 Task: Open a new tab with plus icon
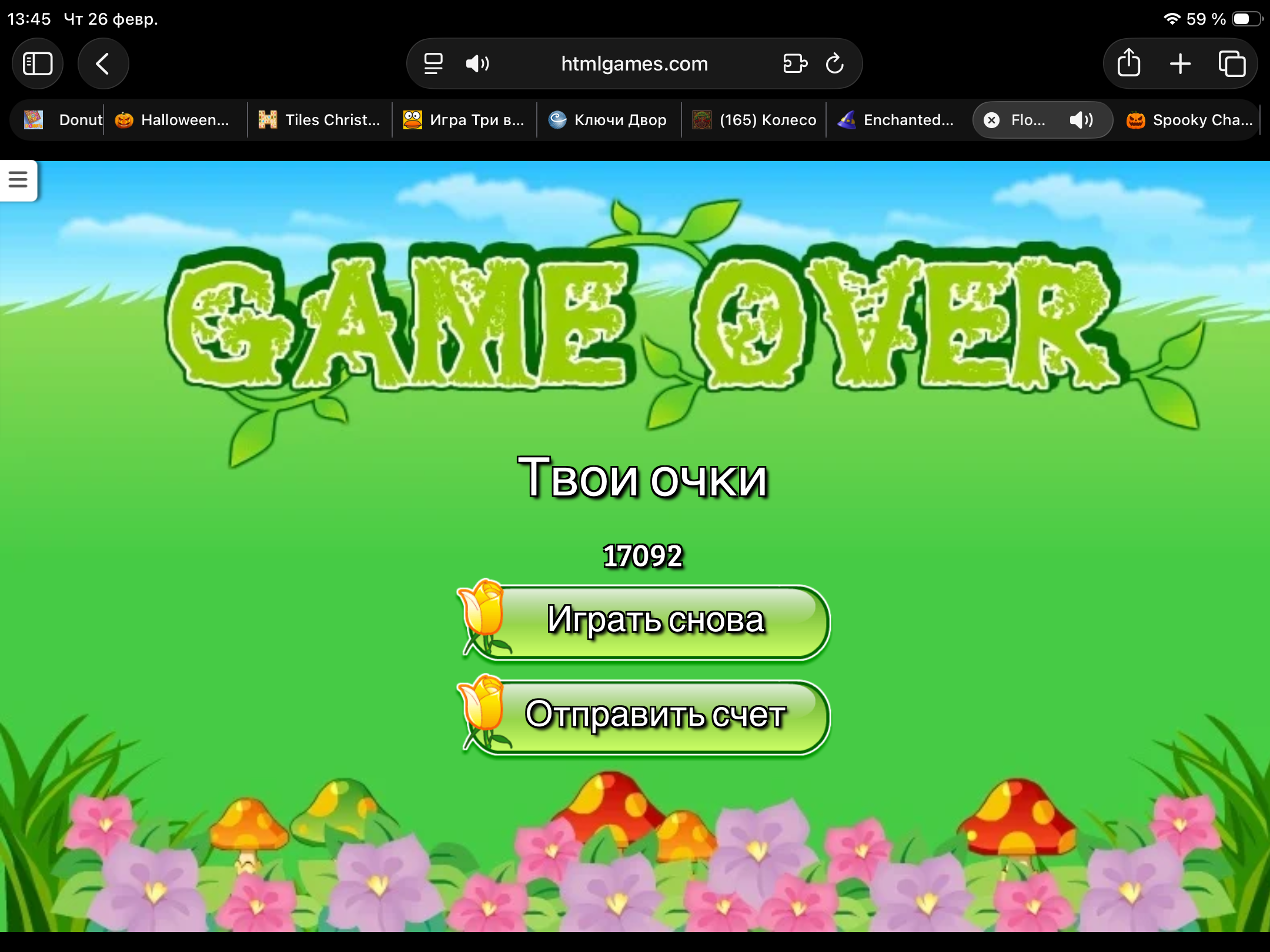click(x=1180, y=63)
